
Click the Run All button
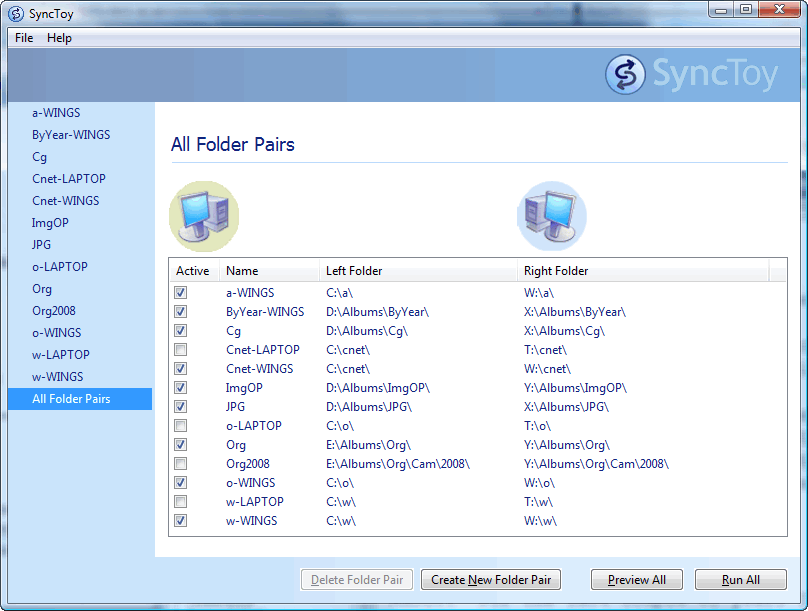click(x=741, y=580)
